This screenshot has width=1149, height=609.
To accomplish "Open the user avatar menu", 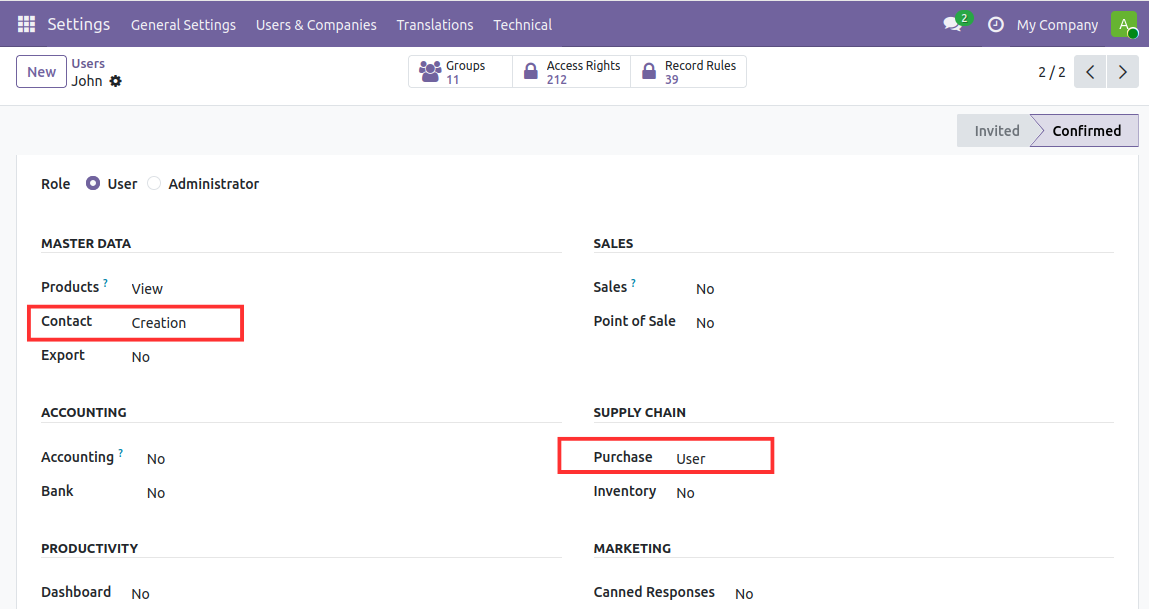I will tap(1124, 24).
